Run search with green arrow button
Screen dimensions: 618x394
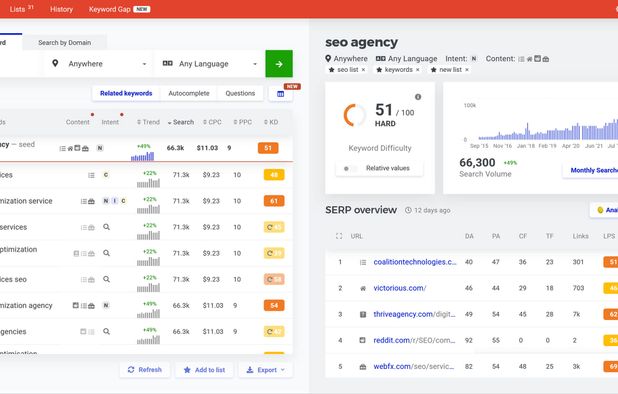tap(279, 63)
